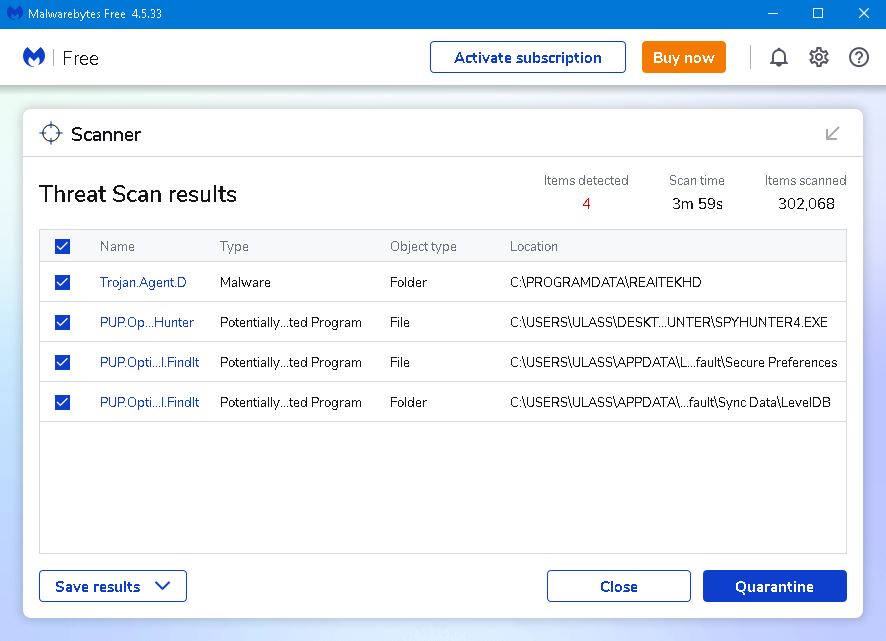Click the Threat Scan results heading

138,194
